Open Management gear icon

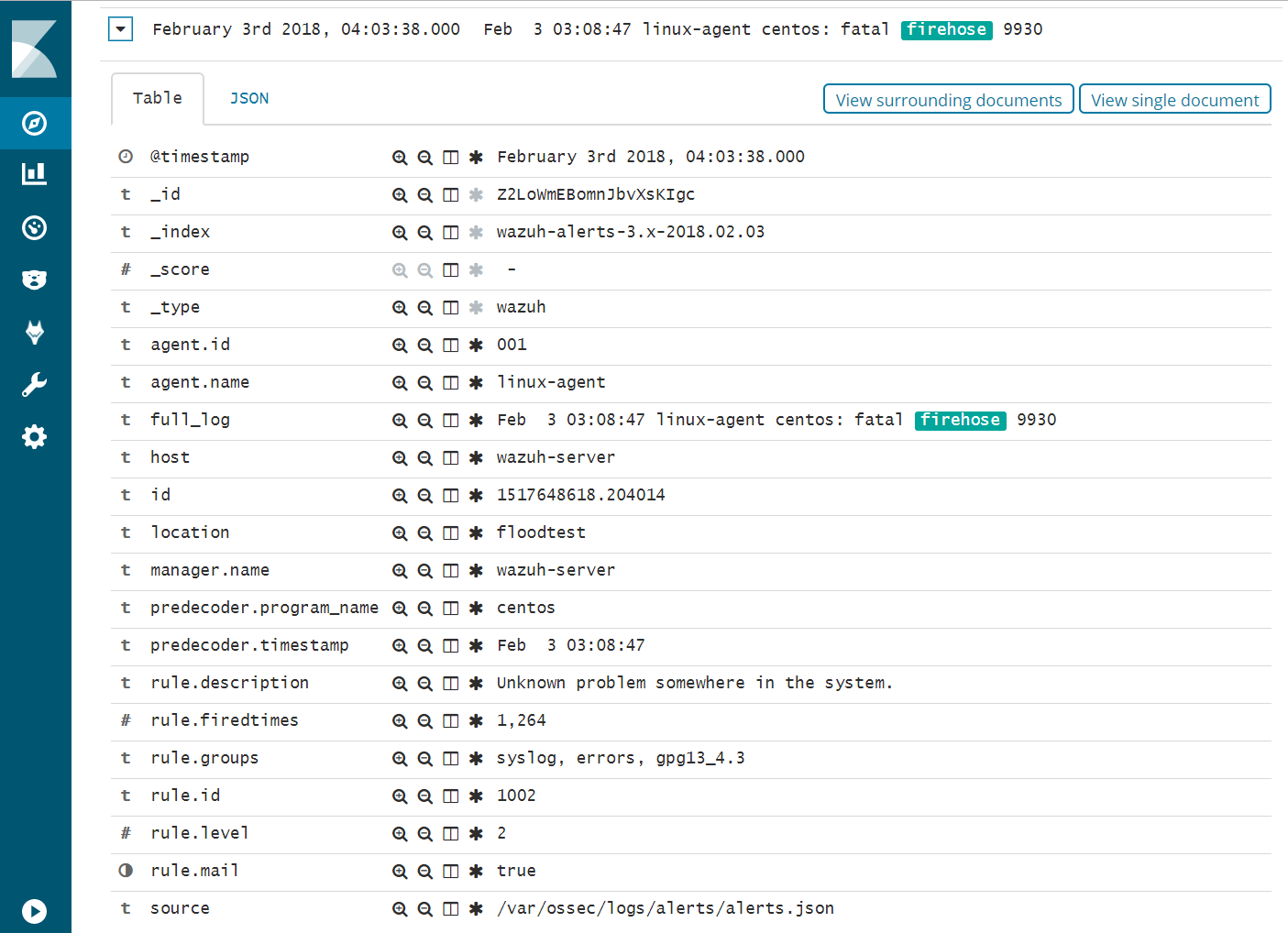point(35,436)
